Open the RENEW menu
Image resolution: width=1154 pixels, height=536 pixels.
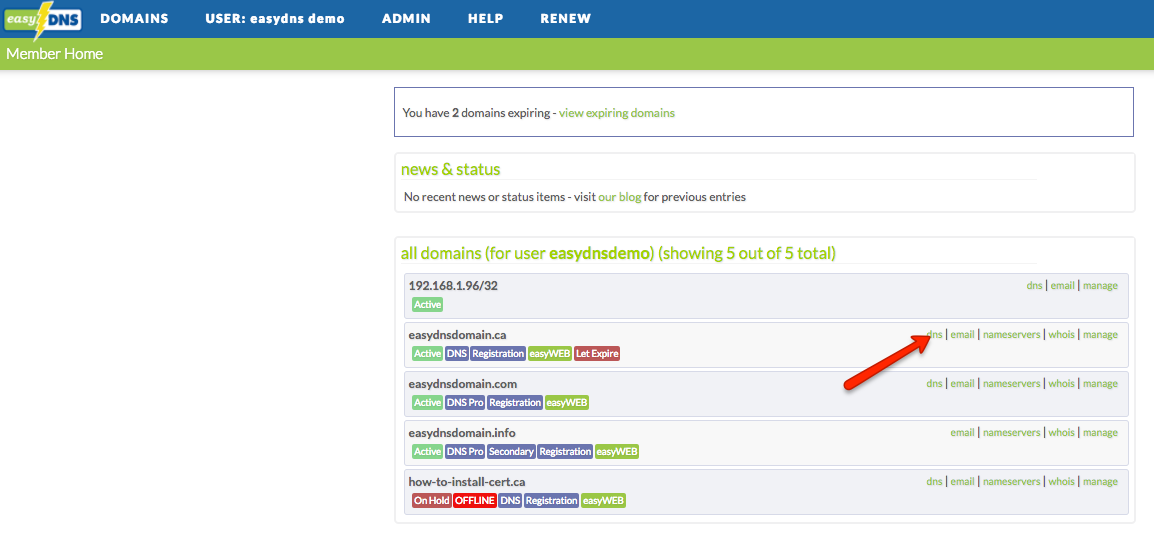565,18
